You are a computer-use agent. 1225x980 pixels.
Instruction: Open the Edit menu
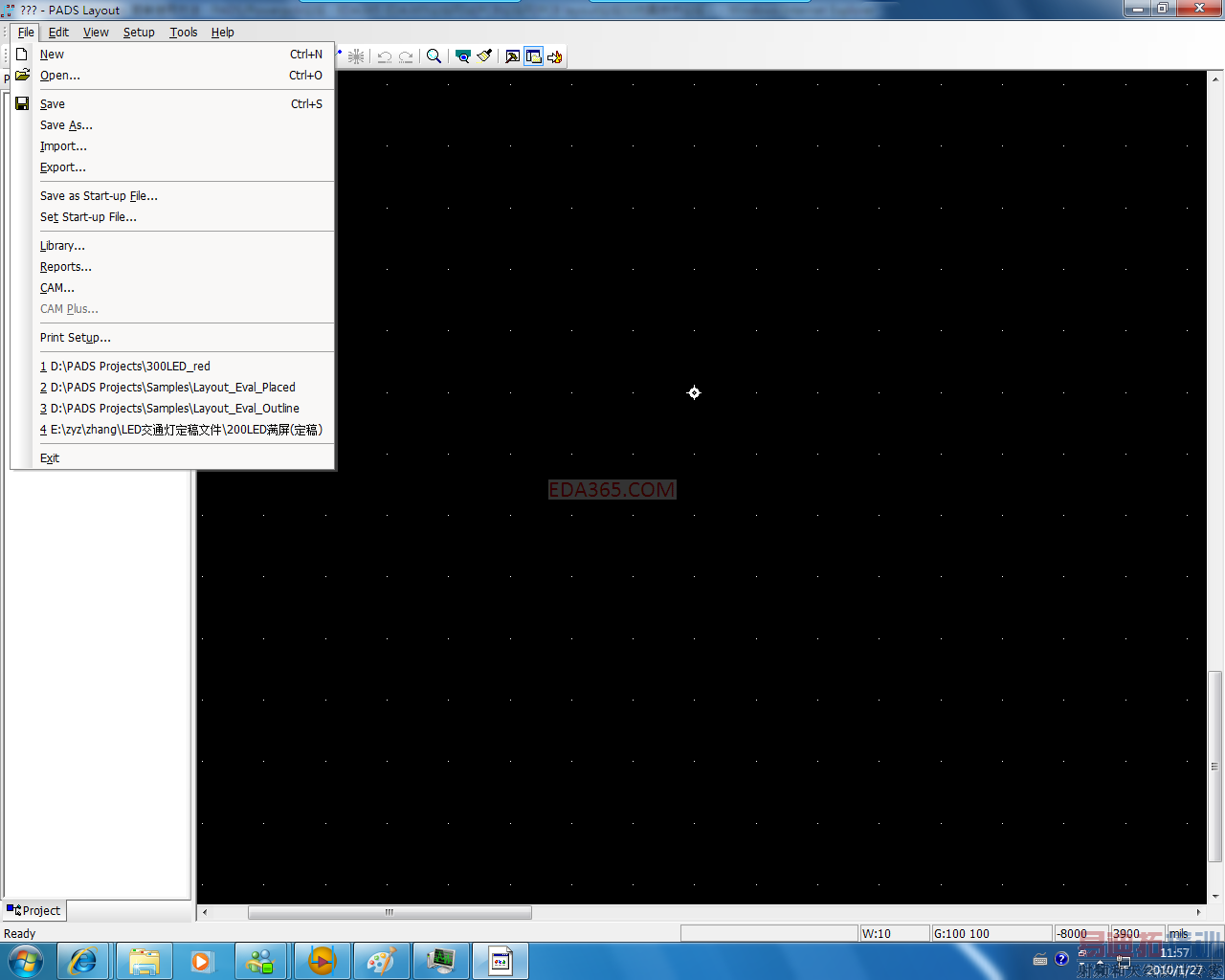(58, 32)
